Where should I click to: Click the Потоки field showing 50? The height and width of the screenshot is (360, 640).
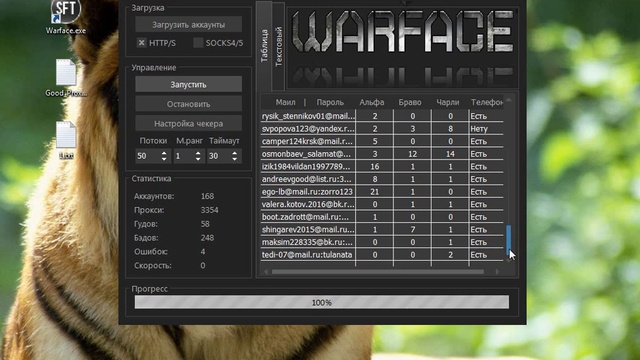(x=148, y=156)
